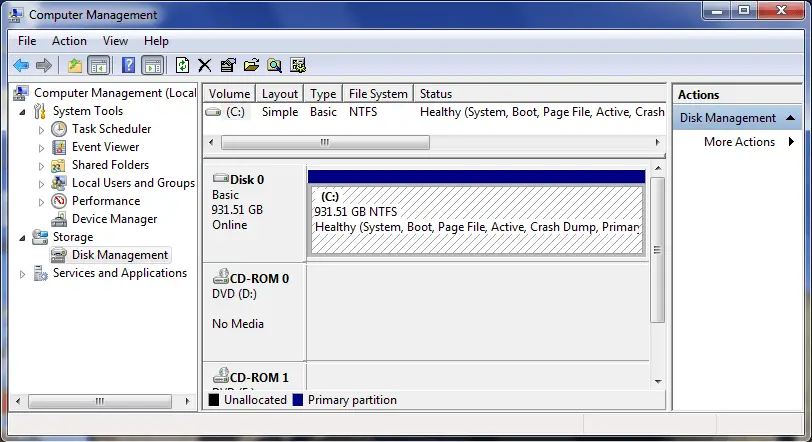The height and width of the screenshot is (442, 812).
Task: Click the Refresh toolbar icon
Action: 181,65
